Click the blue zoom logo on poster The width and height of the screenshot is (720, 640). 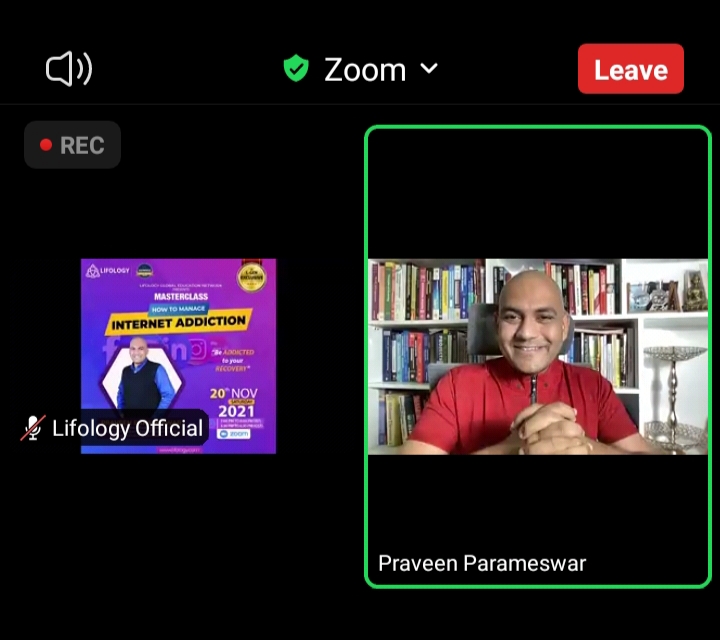pos(234,433)
